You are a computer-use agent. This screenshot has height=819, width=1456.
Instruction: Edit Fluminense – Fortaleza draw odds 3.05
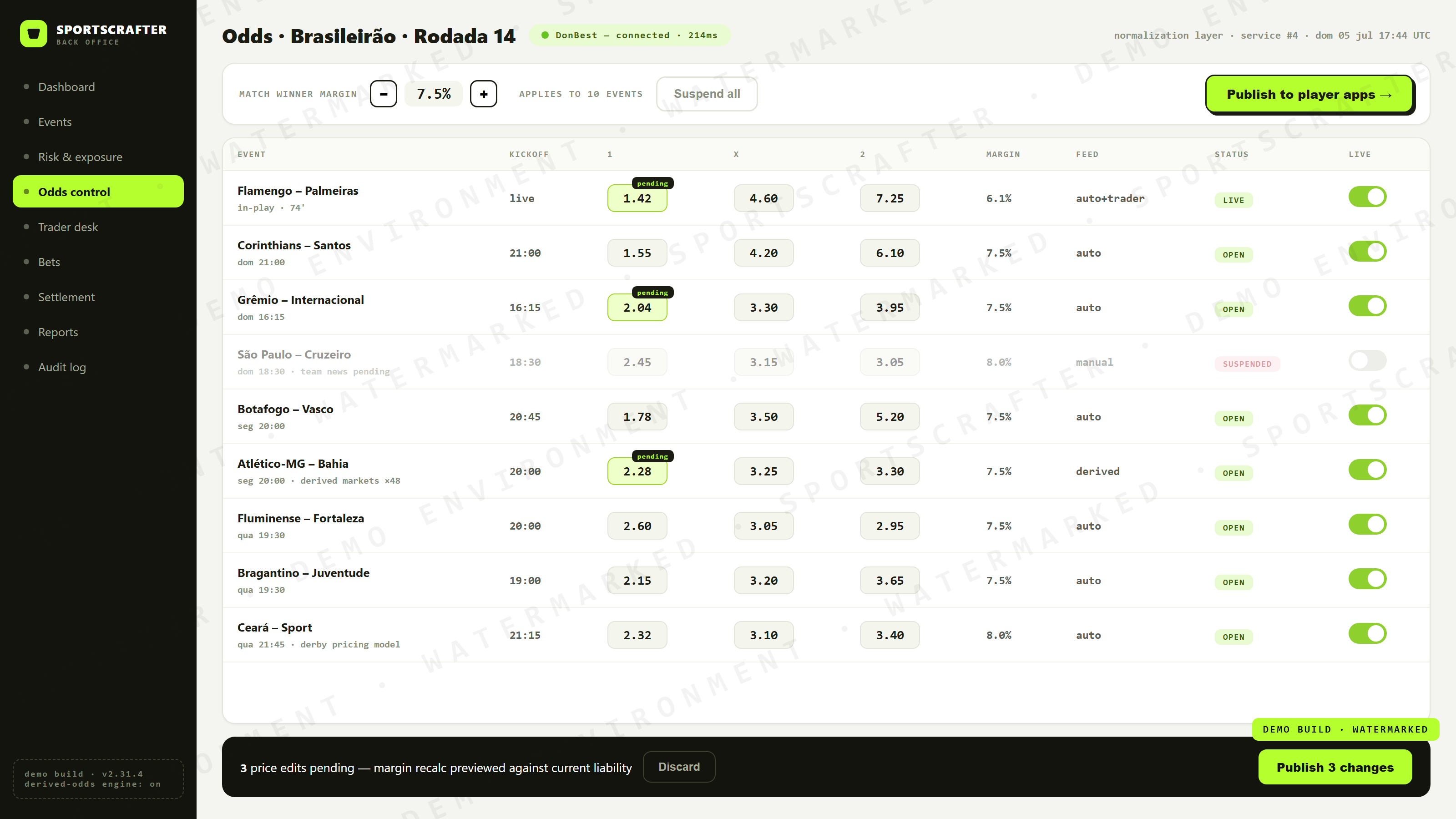[763, 526]
